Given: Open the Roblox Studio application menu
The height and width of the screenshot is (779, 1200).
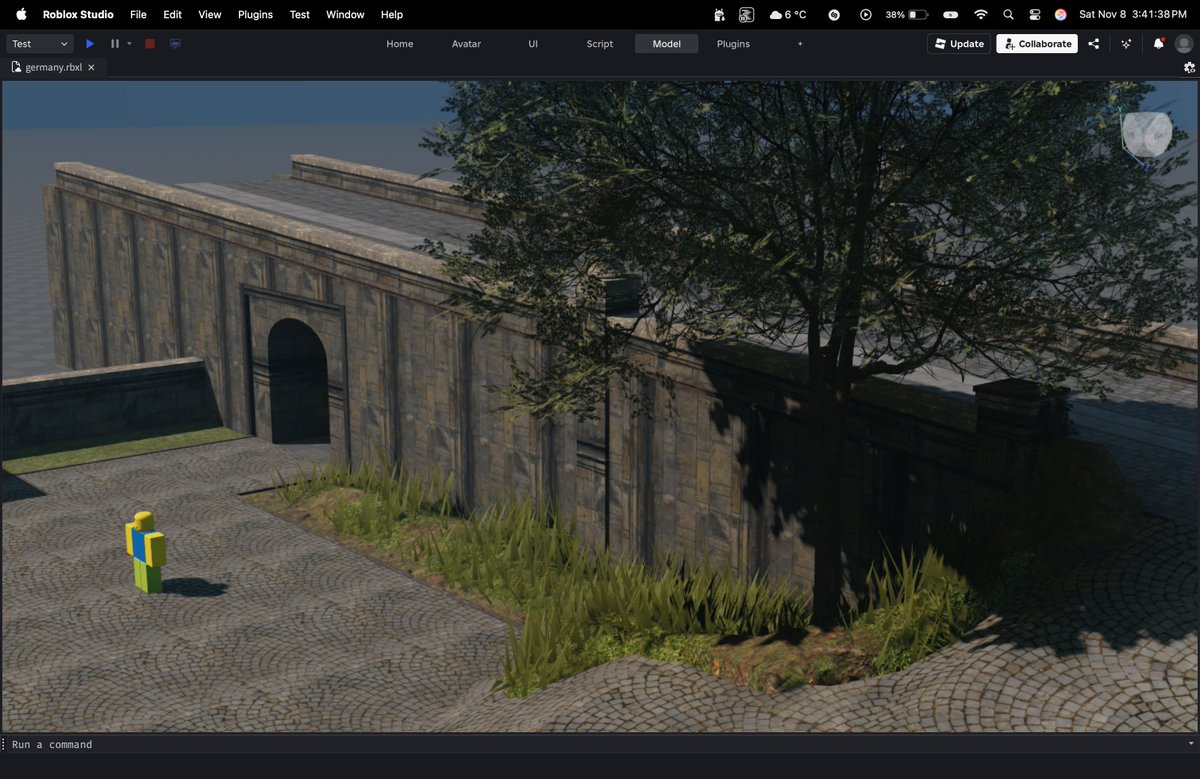Looking at the screenshot, I should (78, 14).
